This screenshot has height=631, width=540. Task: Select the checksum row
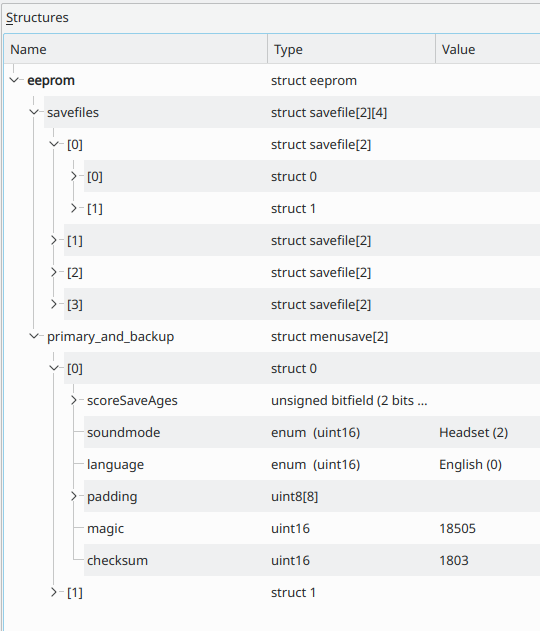[312, 560]
